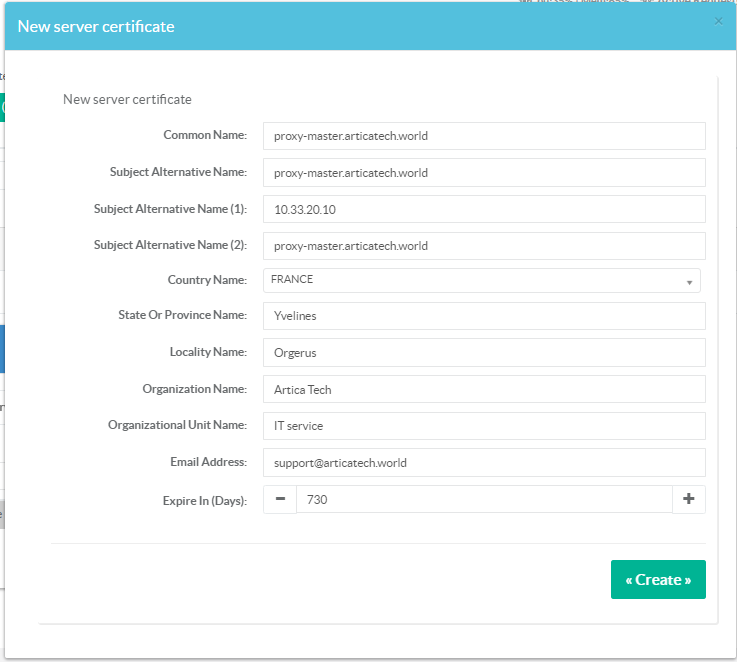Decrease expiry days with the minus button

[x=280, y=499]
